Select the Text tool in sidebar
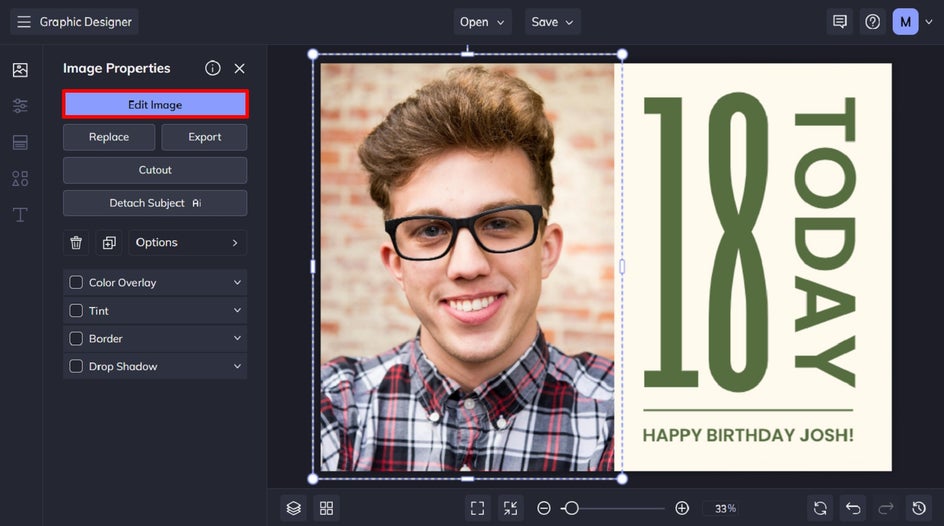944x526 pixels. (20, 215)
